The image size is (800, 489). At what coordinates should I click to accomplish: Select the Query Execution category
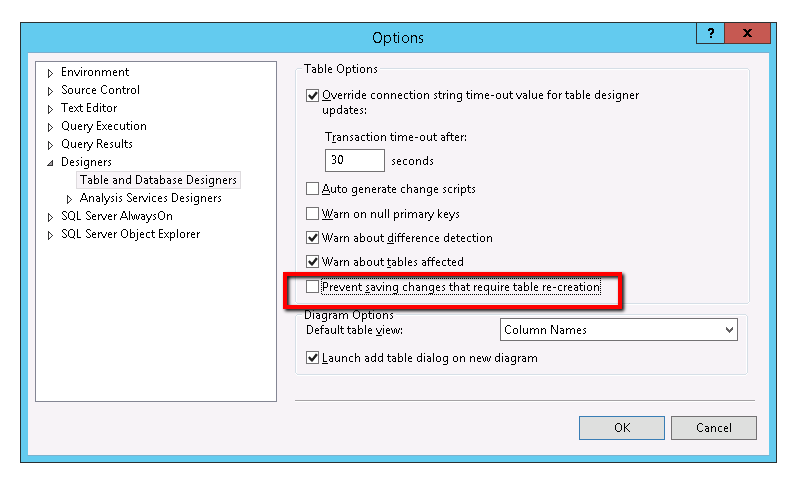[103, 126]
